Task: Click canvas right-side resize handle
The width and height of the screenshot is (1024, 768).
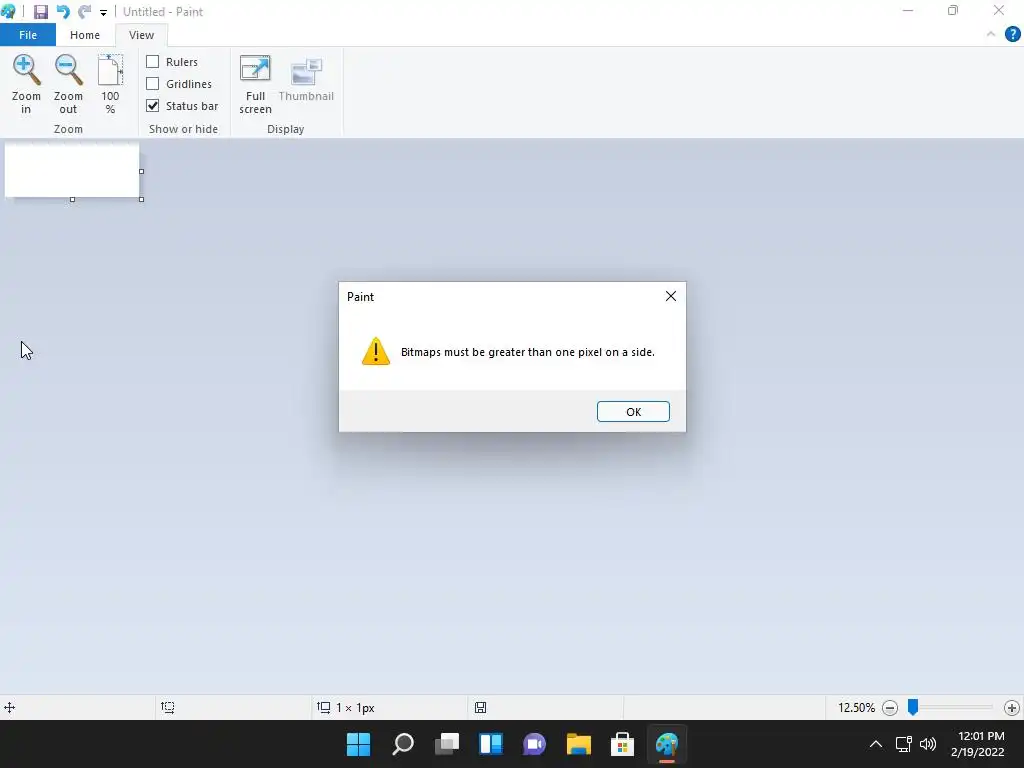Action: point(142,172)
